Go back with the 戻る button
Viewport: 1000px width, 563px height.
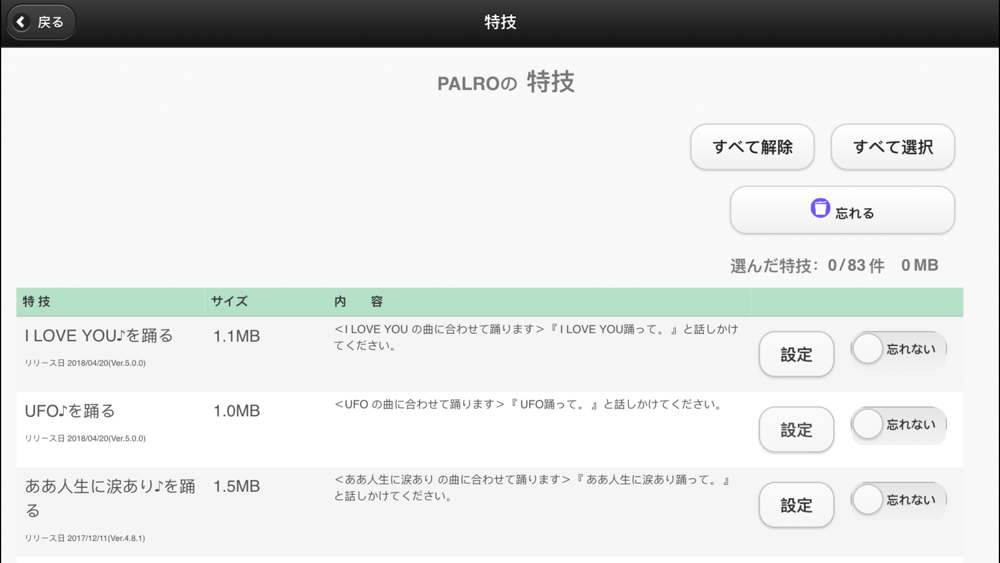pyautogui.click(x=41, y=22)
